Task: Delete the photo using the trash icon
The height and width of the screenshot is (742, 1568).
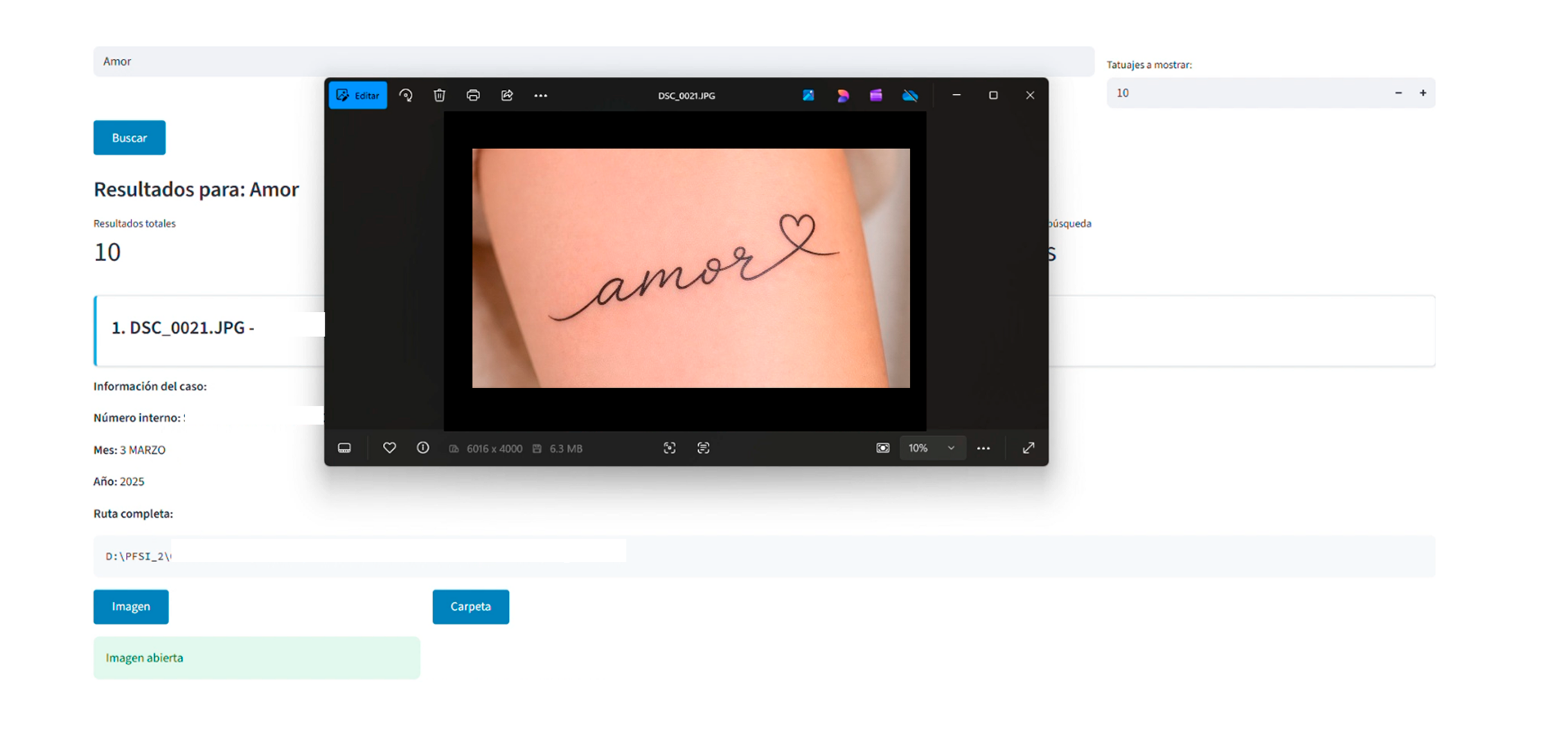Action: (x=439, y=96)
